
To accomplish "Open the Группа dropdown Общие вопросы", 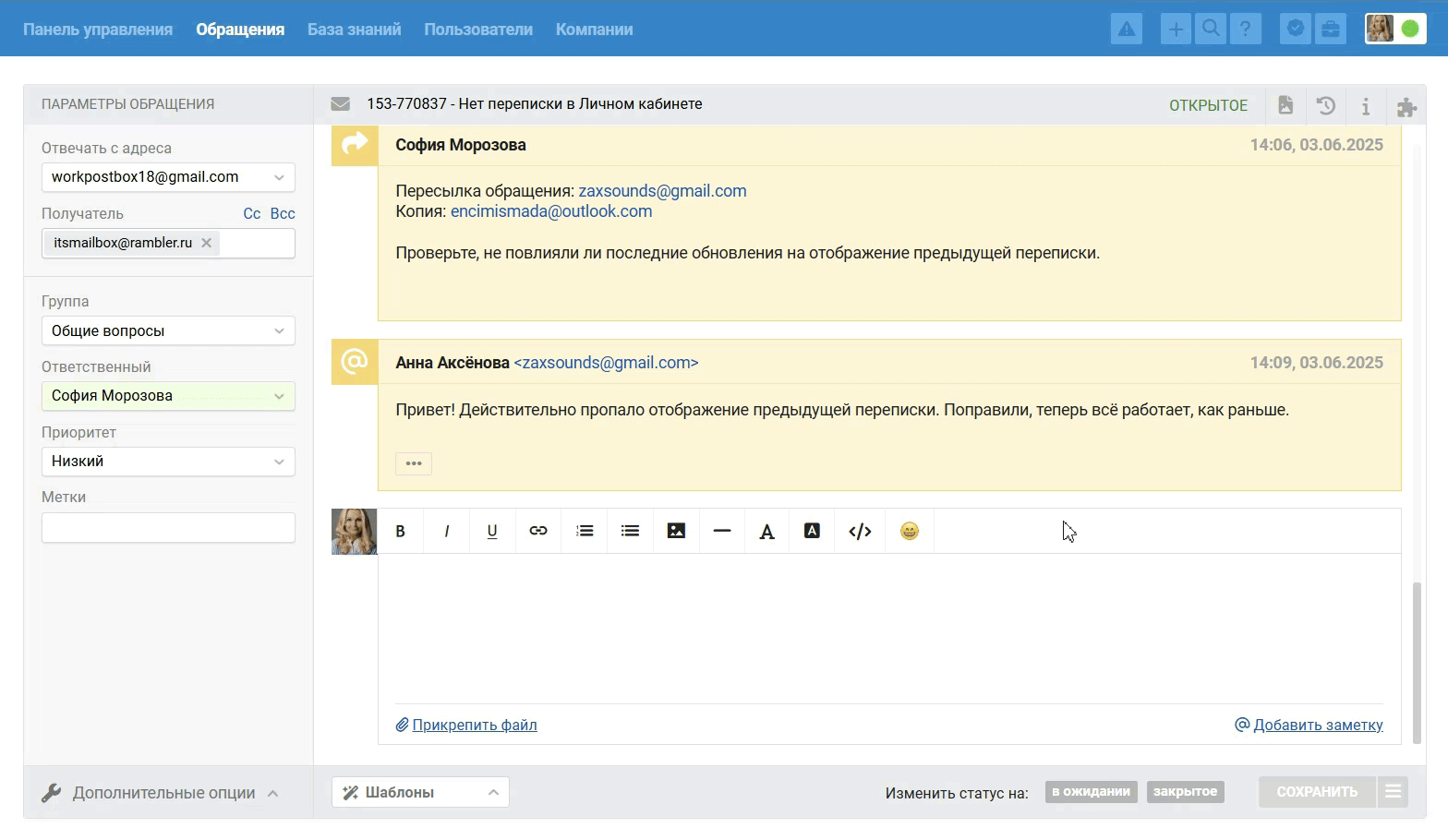I will pyautogui.click(x=168, y=330).
